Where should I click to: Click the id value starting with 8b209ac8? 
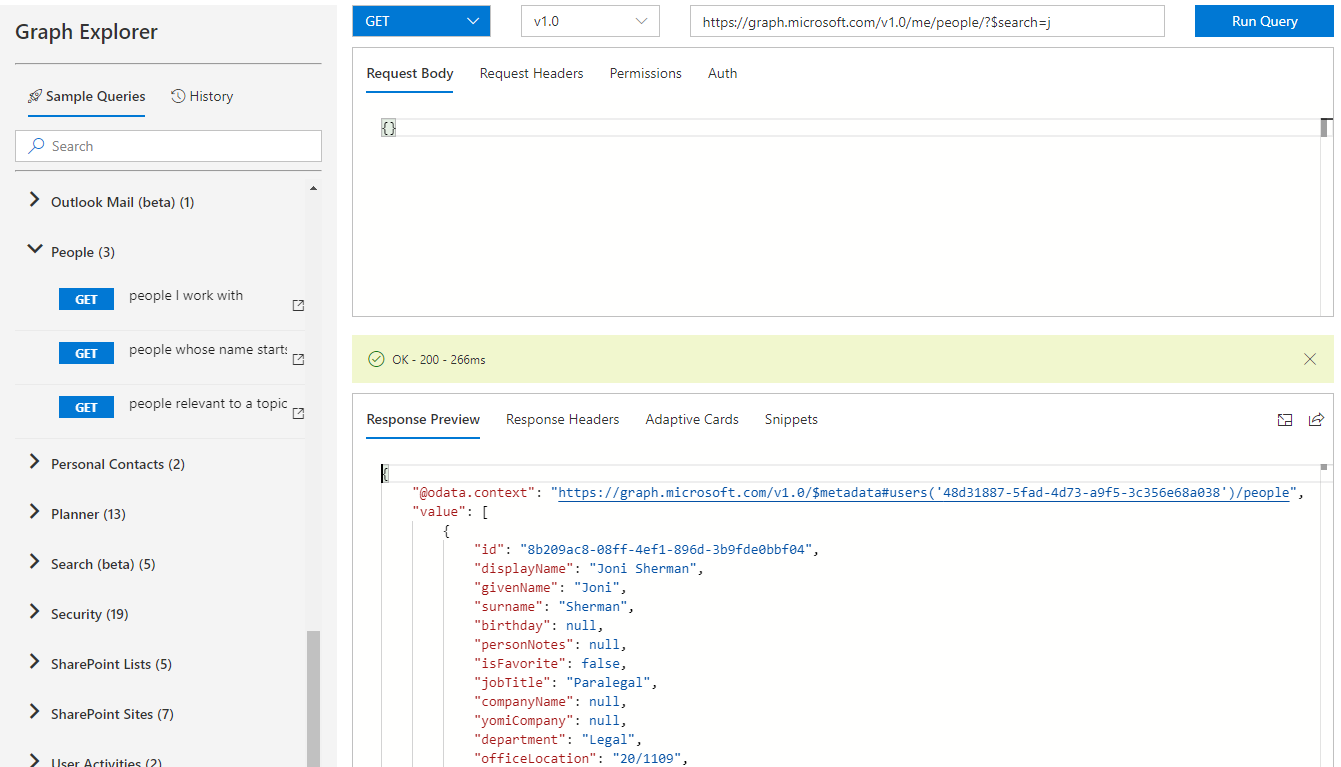[668, 550]
